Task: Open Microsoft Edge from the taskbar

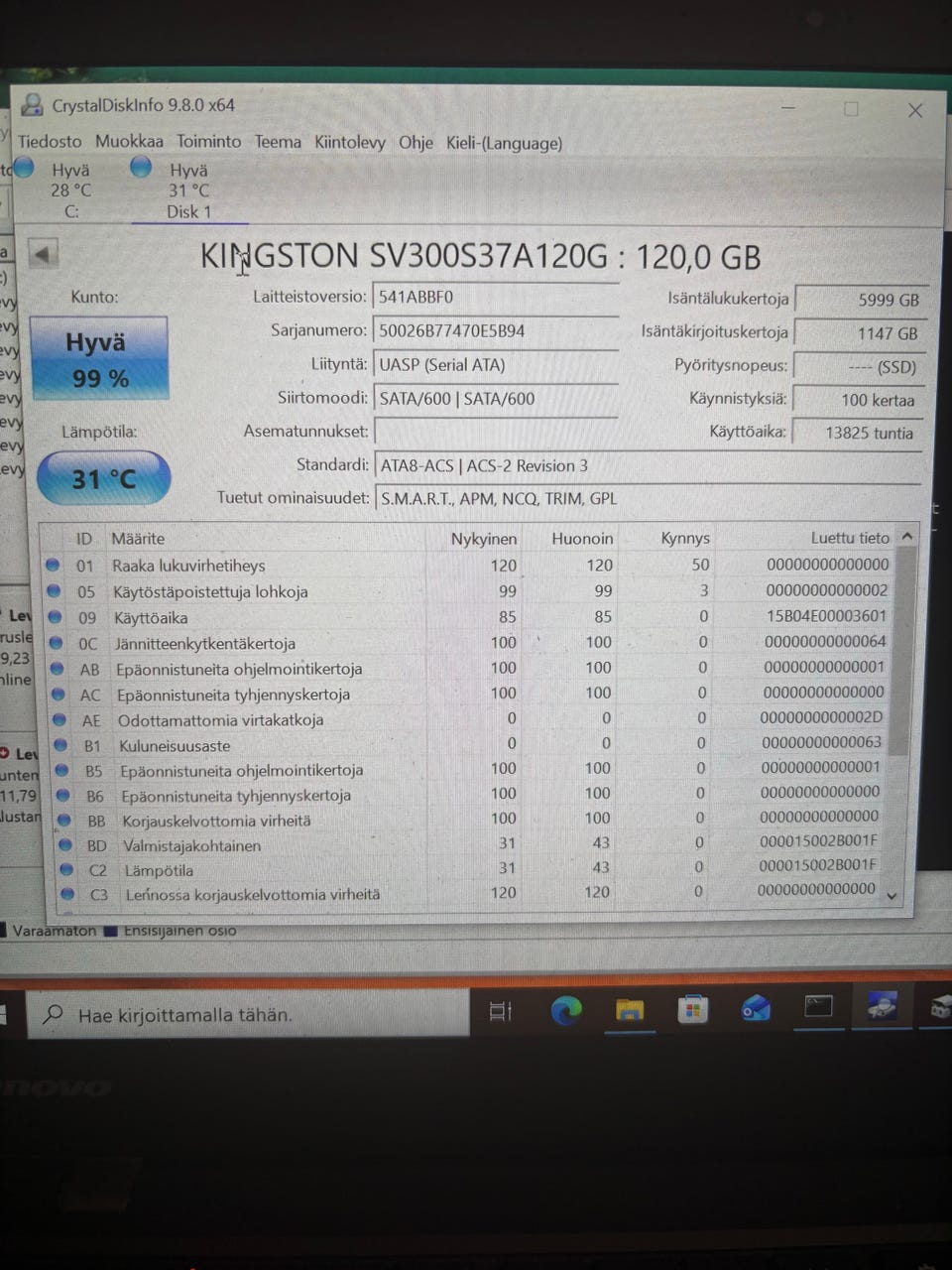Action: 566,1011
